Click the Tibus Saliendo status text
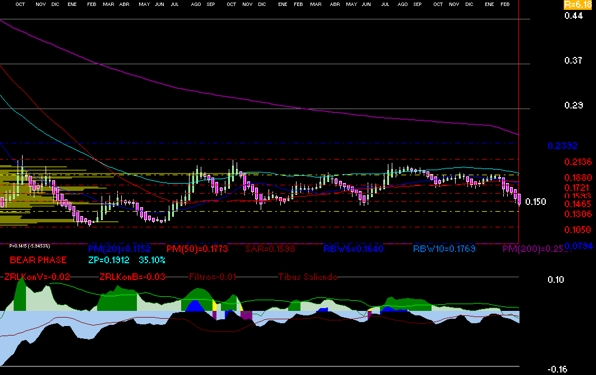Viewport: 596px width, 375px height. click(308, 277)
